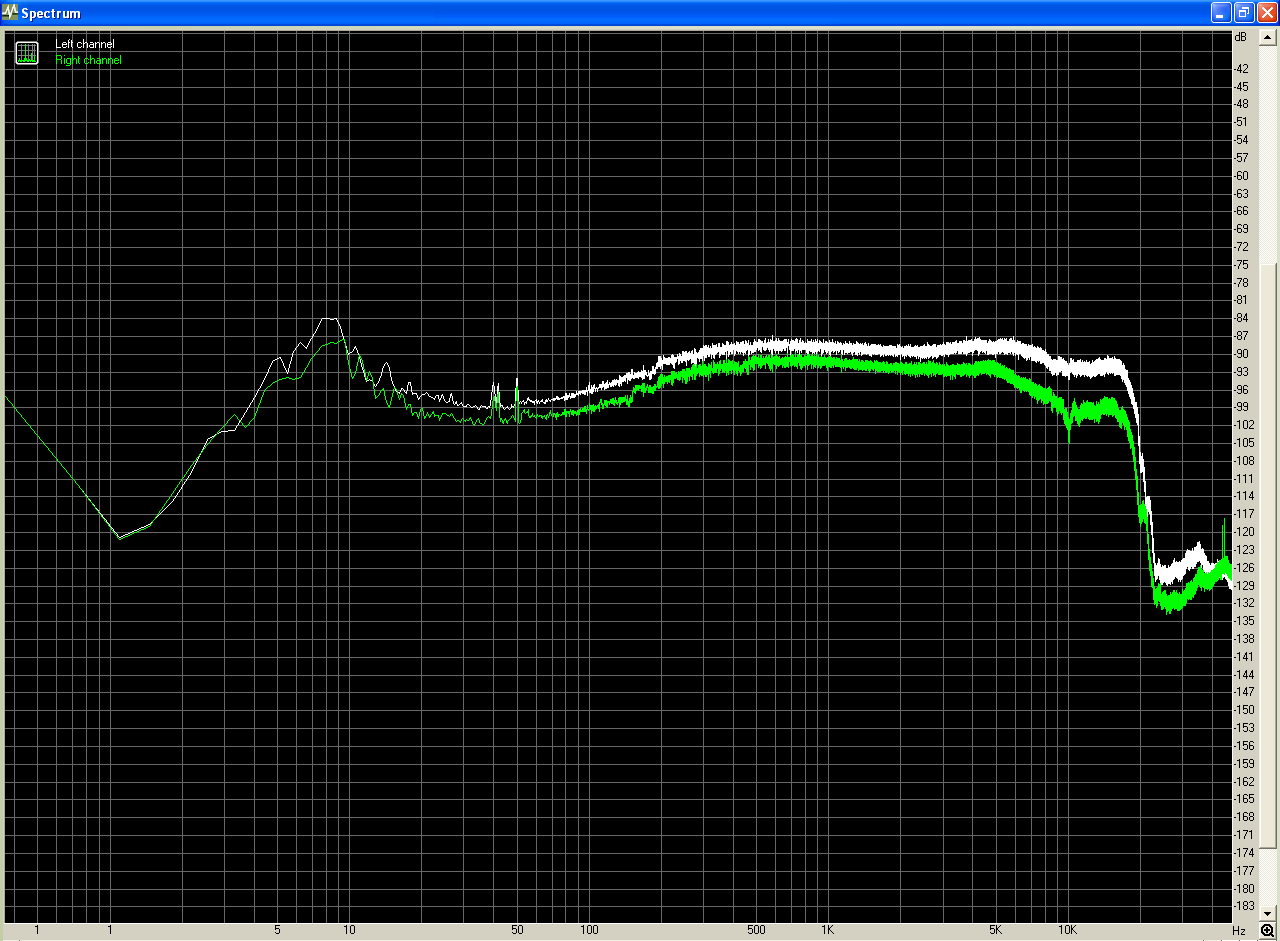Click the 1K frequency axis label

828,931
